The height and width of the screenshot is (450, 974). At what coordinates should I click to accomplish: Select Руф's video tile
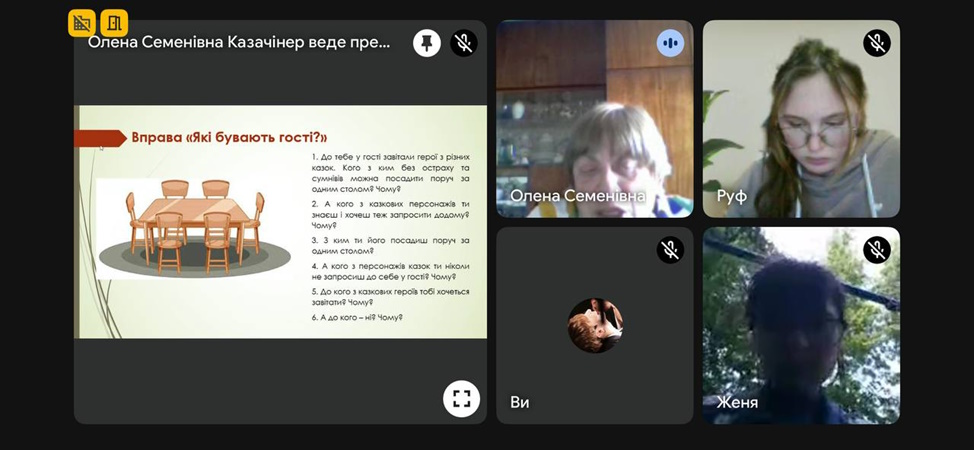tap(801, 119)
